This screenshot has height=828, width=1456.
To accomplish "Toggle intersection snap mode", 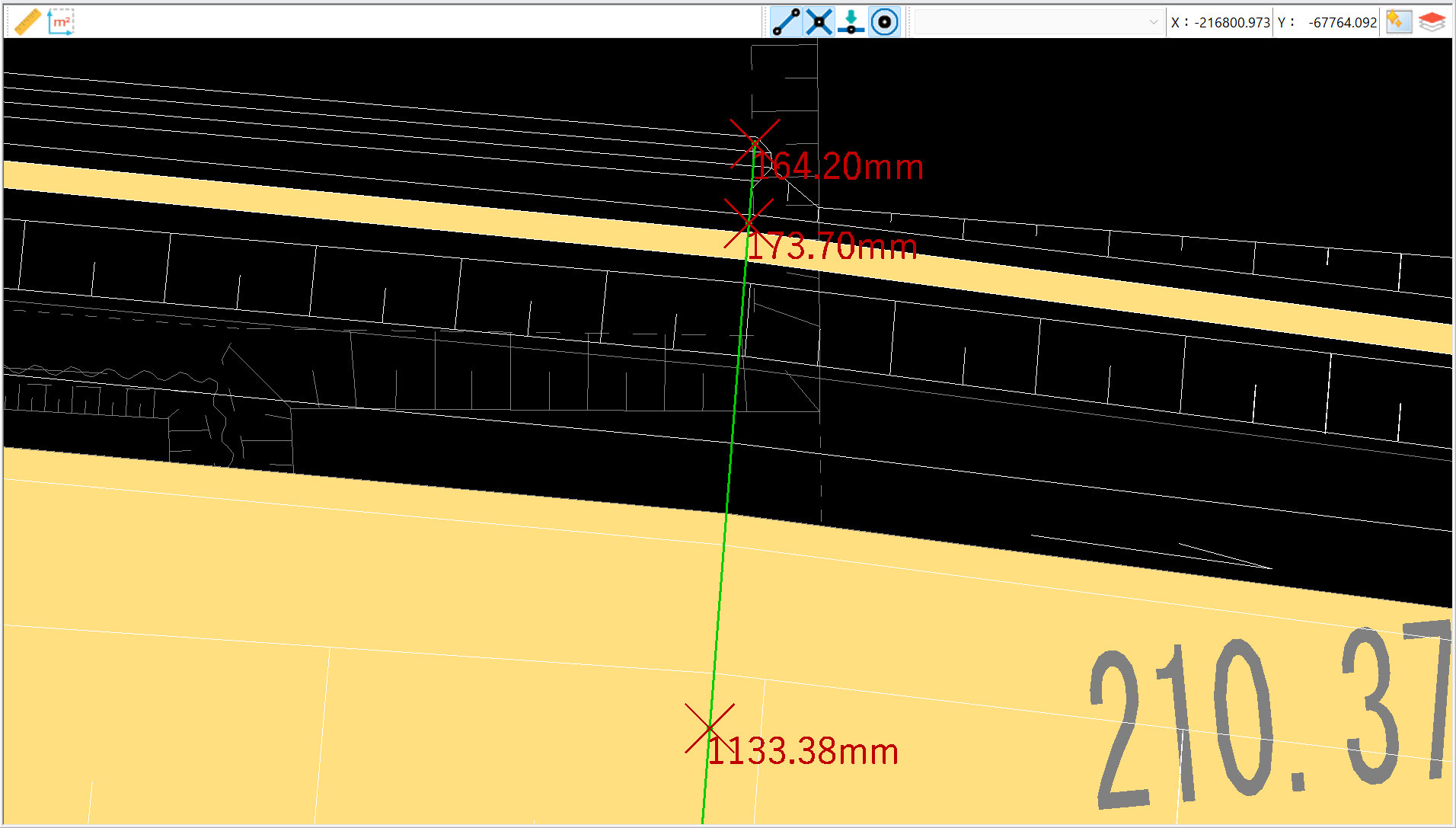I will point(819,22).
